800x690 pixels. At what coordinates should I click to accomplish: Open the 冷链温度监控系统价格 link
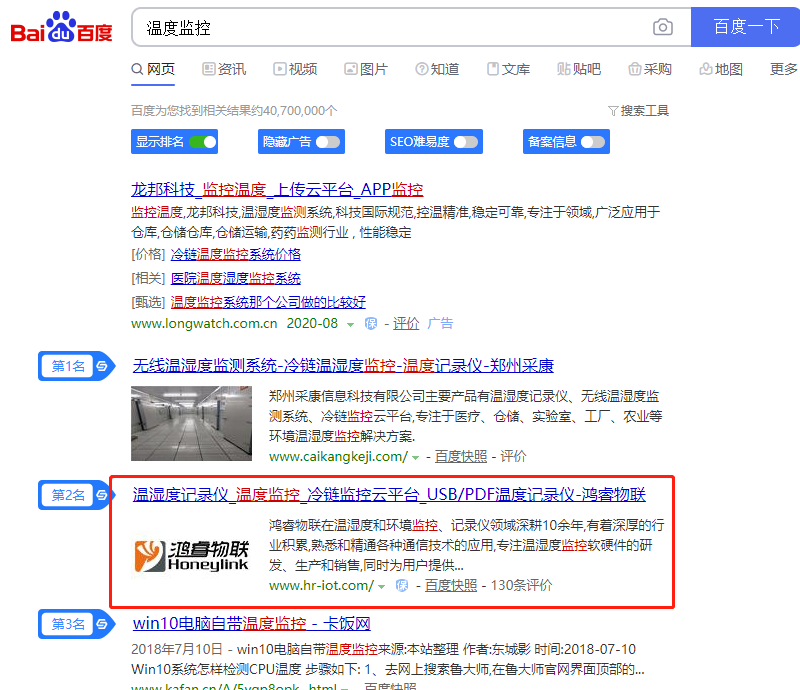(x=236, y=254)
